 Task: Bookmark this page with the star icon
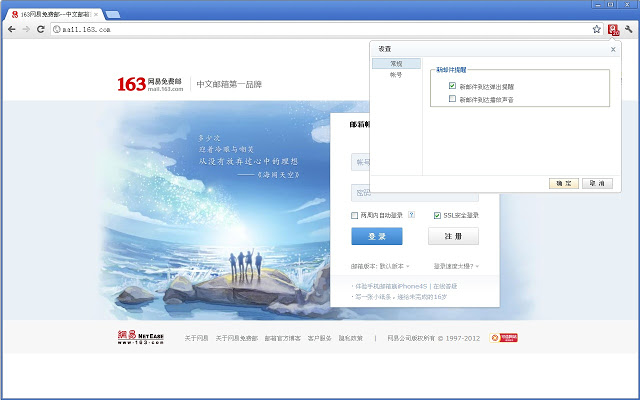(x=596, y=29)
